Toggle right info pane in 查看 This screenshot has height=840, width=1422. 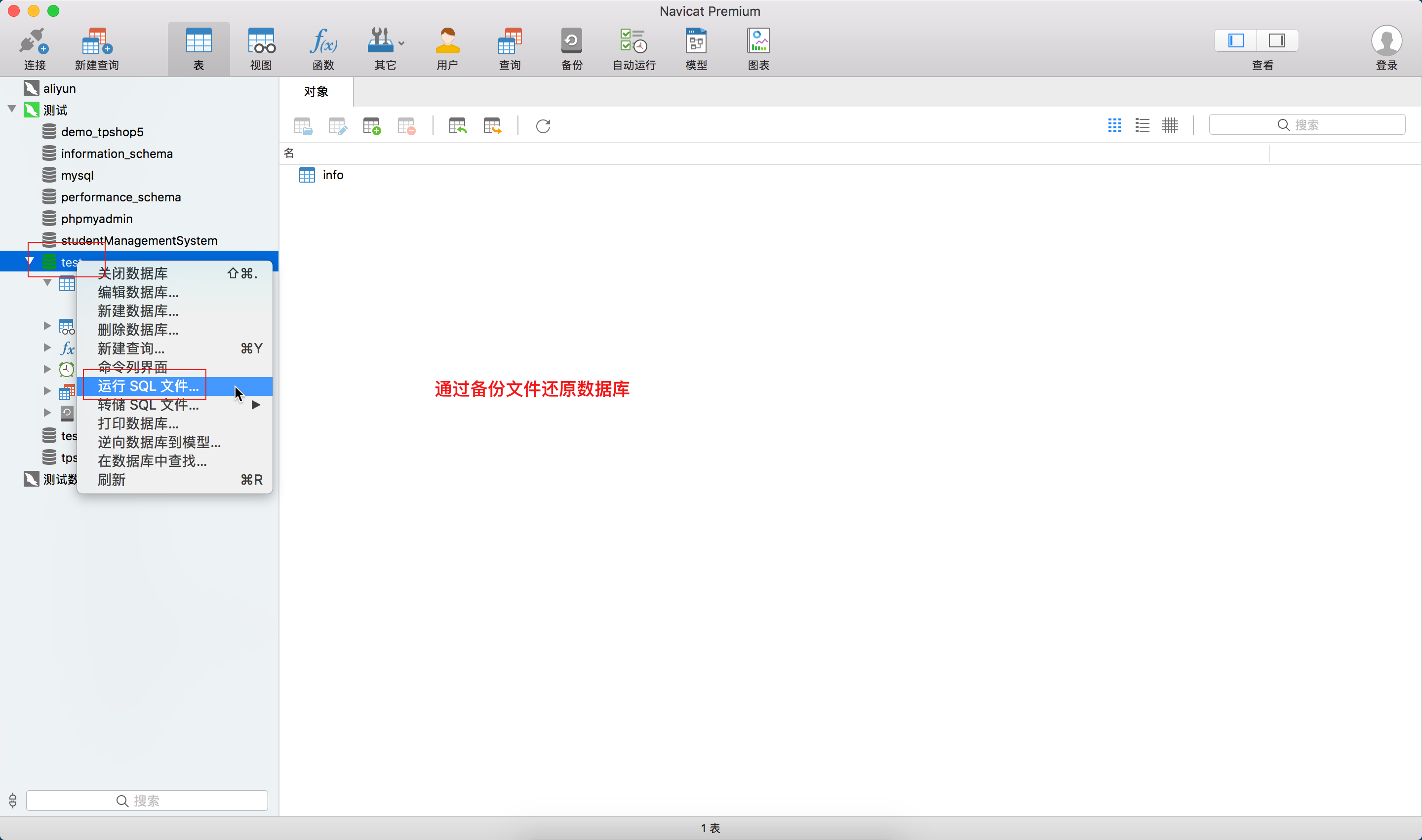(1276, 41)
